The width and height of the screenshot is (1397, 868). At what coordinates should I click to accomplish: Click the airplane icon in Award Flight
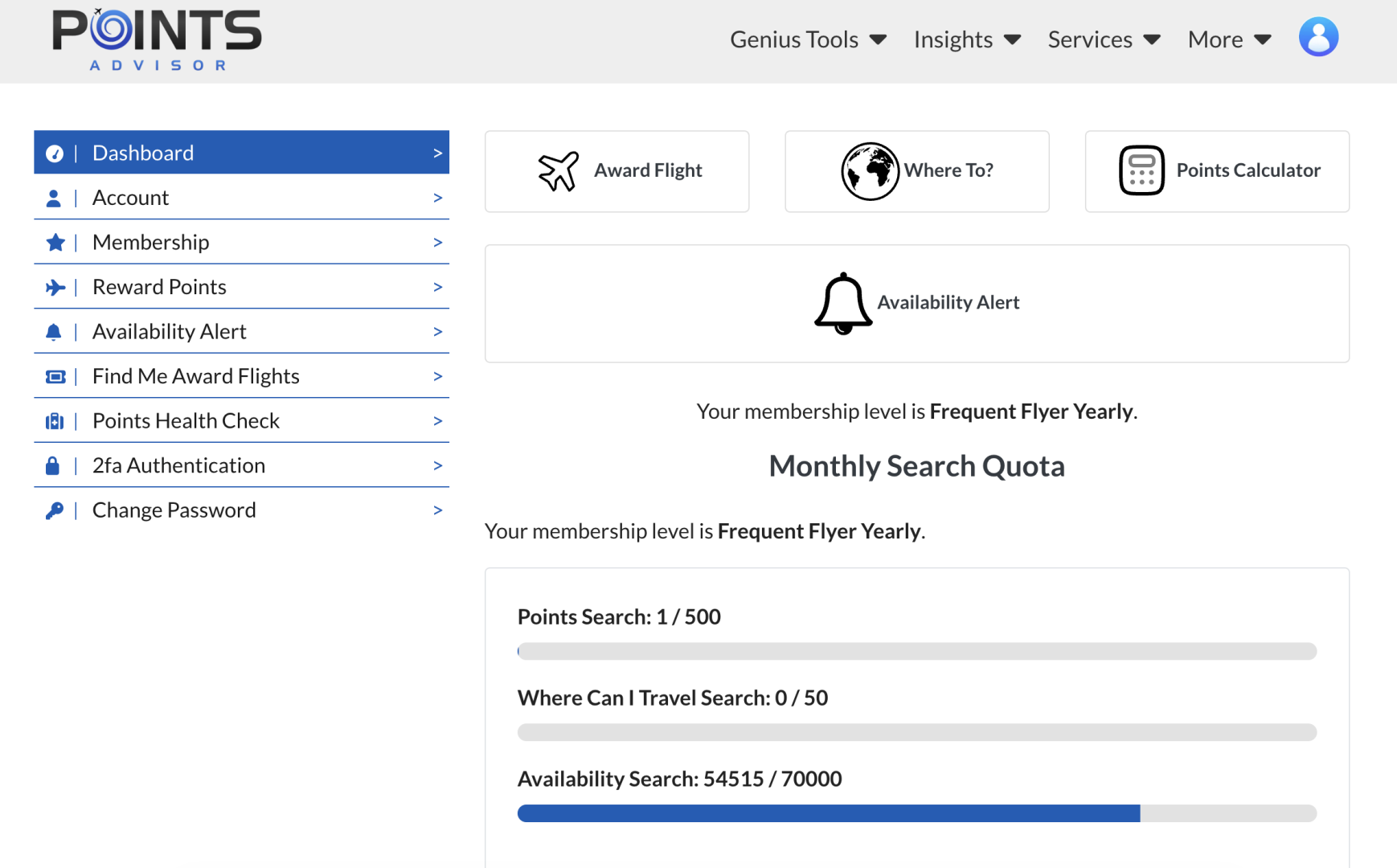(558, 171)
